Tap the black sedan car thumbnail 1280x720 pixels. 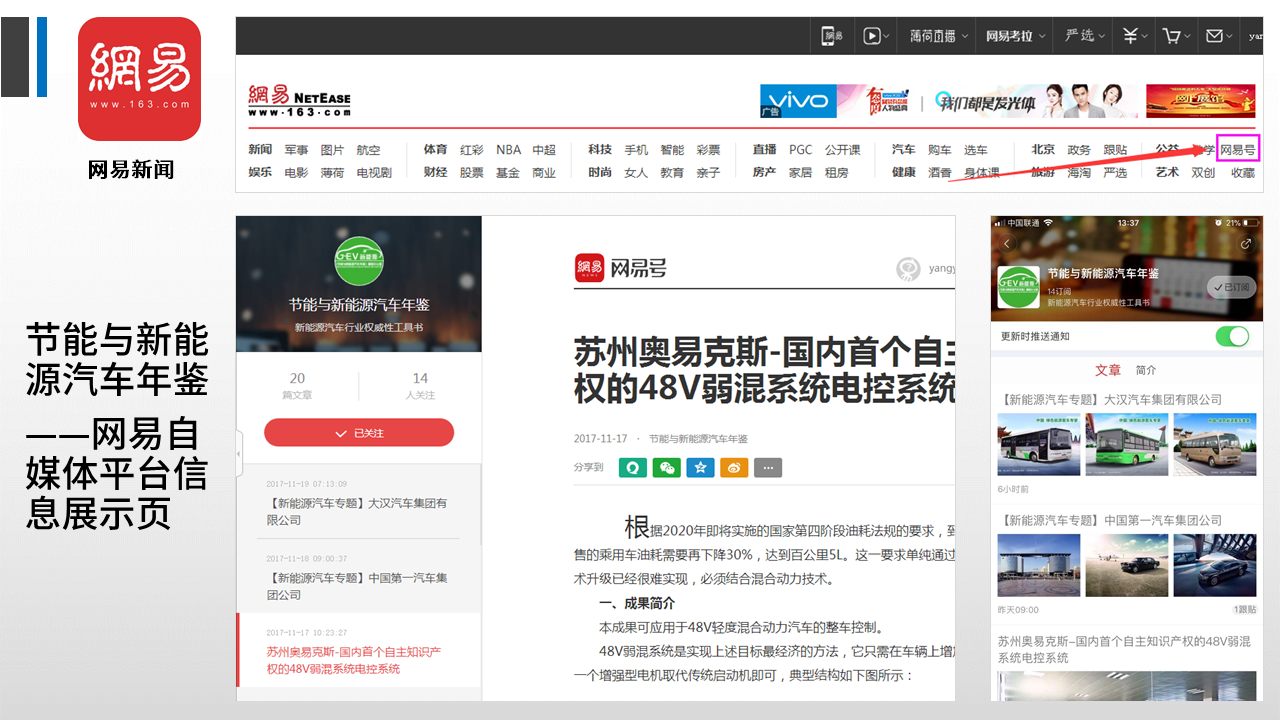point(1126,565)
